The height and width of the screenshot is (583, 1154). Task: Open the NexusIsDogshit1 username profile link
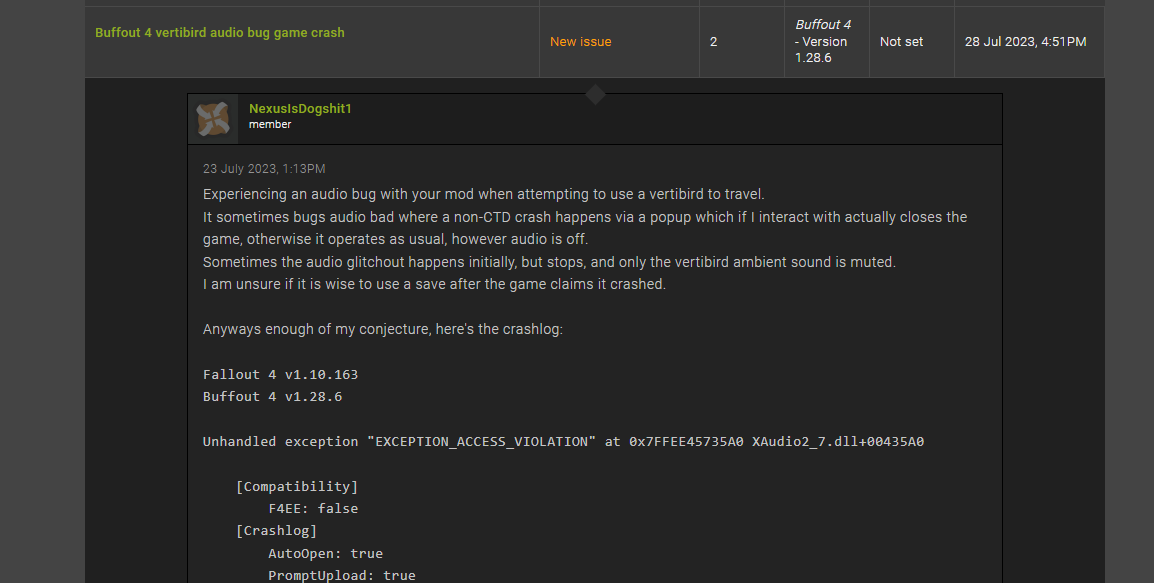300,108
